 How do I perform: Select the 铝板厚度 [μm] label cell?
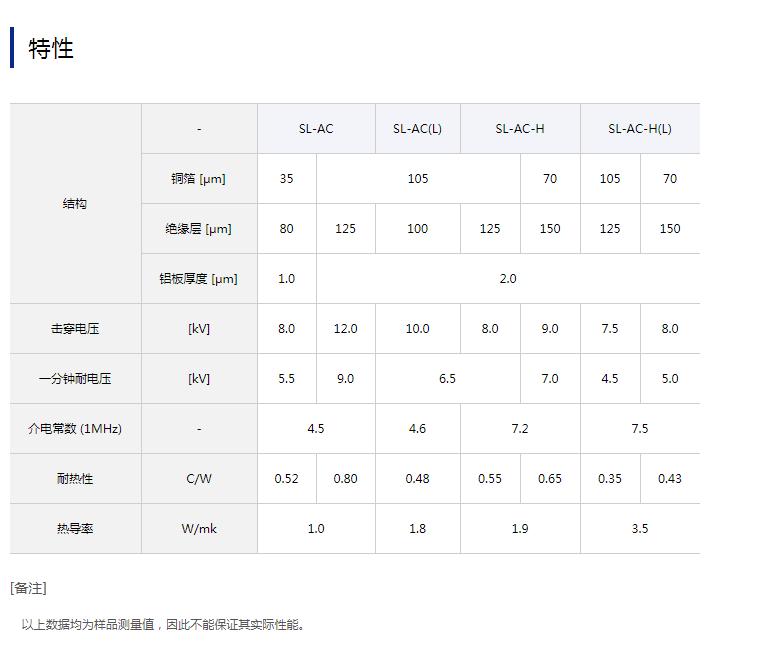tap(199, 279)
